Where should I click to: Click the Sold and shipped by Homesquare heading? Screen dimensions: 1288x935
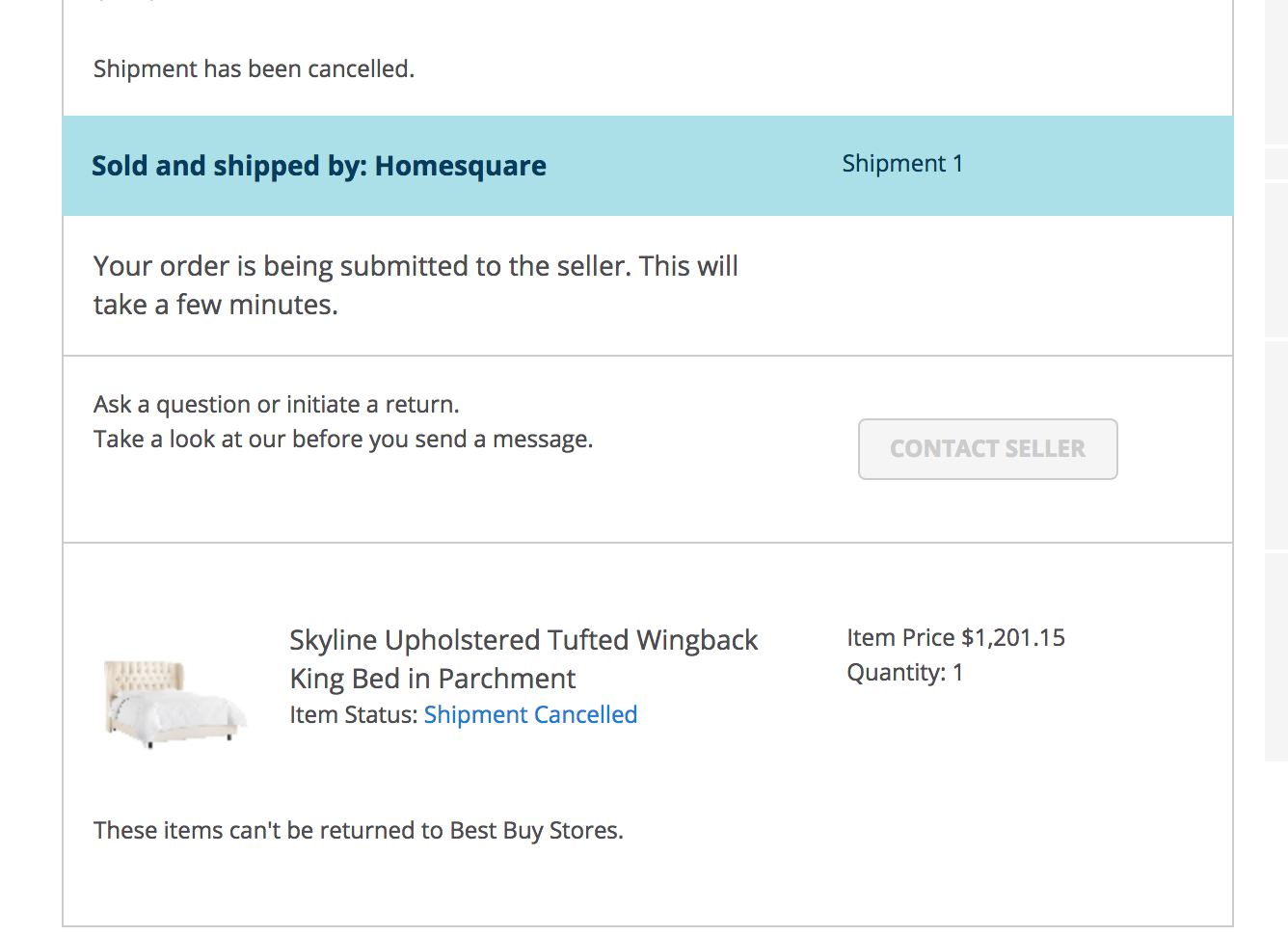(318, 166)
